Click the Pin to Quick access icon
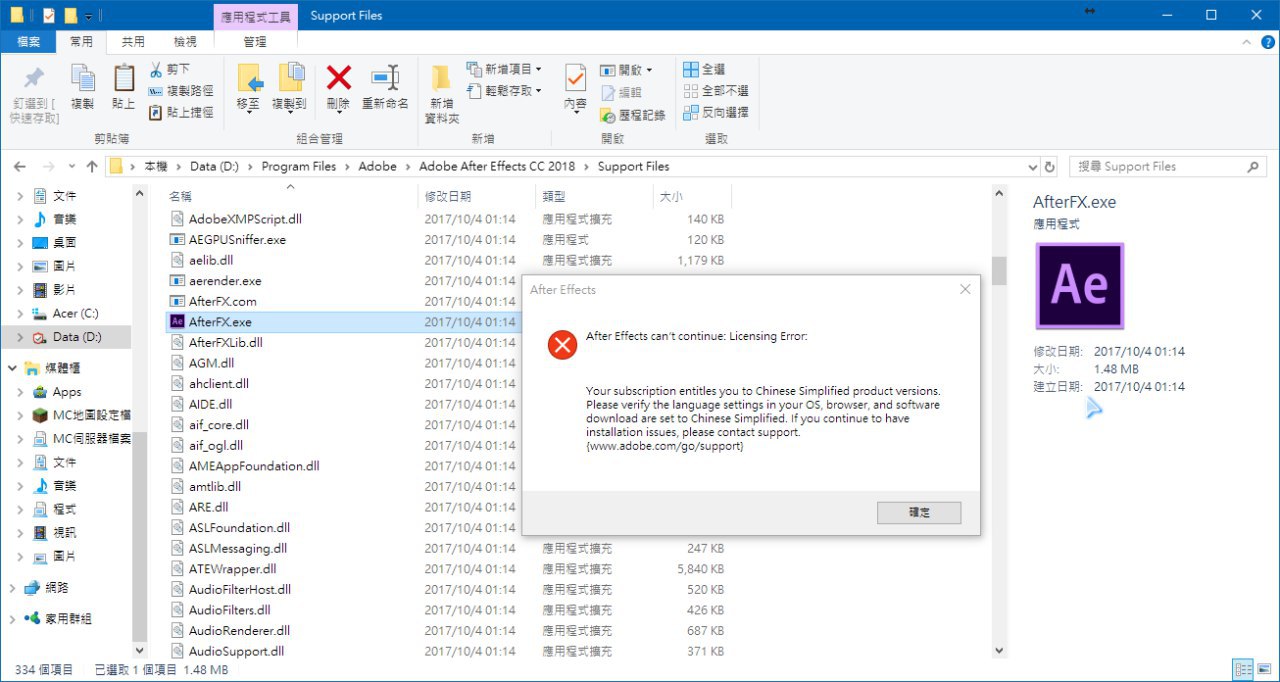This screenshot has width=1280, height=682. 34,78
